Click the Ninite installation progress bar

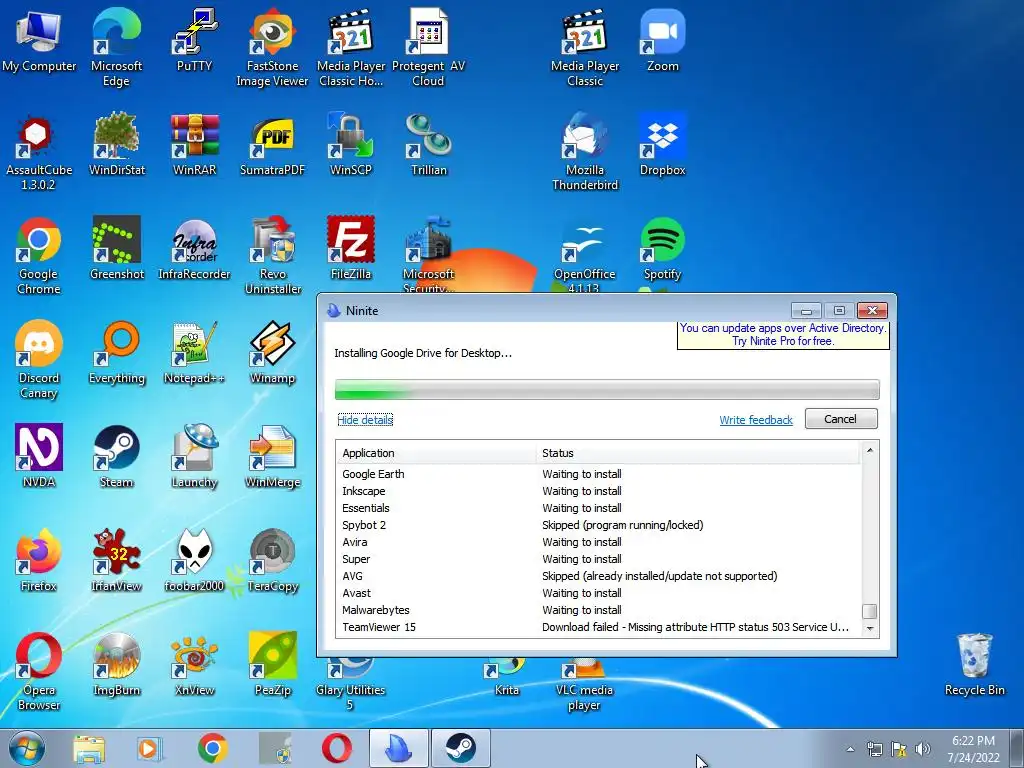(x=607, y=389)
